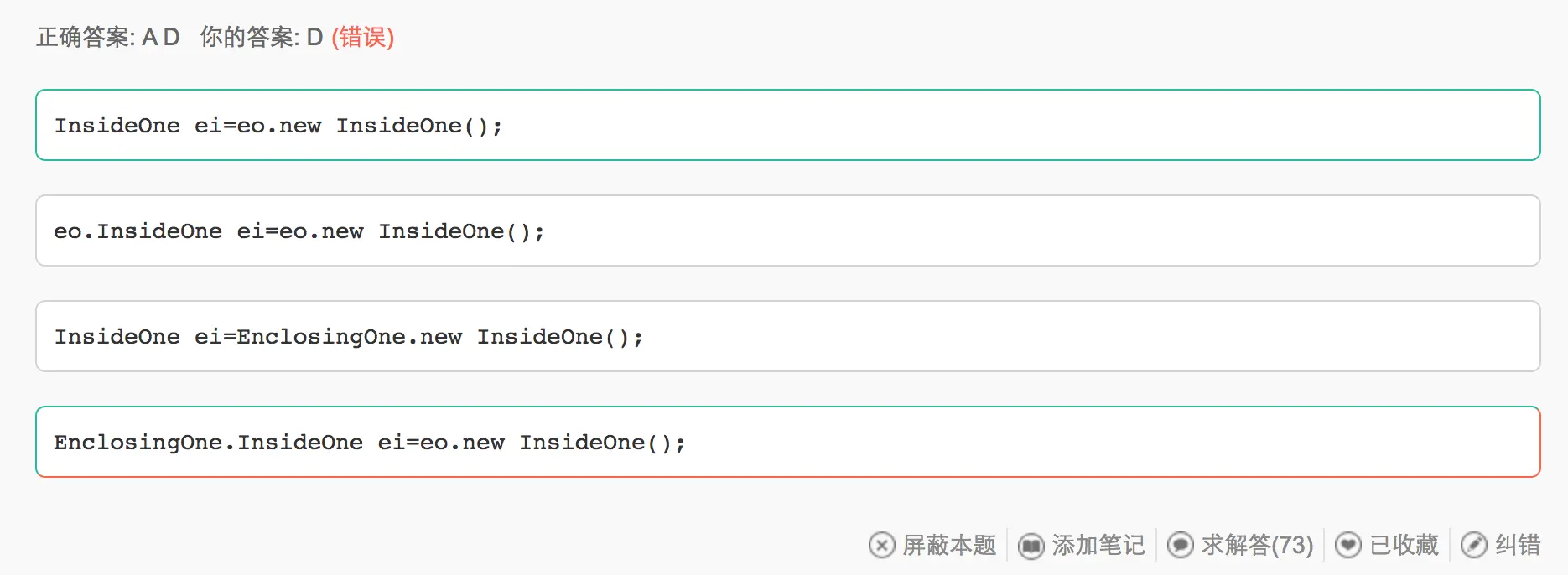The width and height of the screenshot is (1568, 575).
Task: Click the speech bubble answers icon
Action: point(1180,545)
